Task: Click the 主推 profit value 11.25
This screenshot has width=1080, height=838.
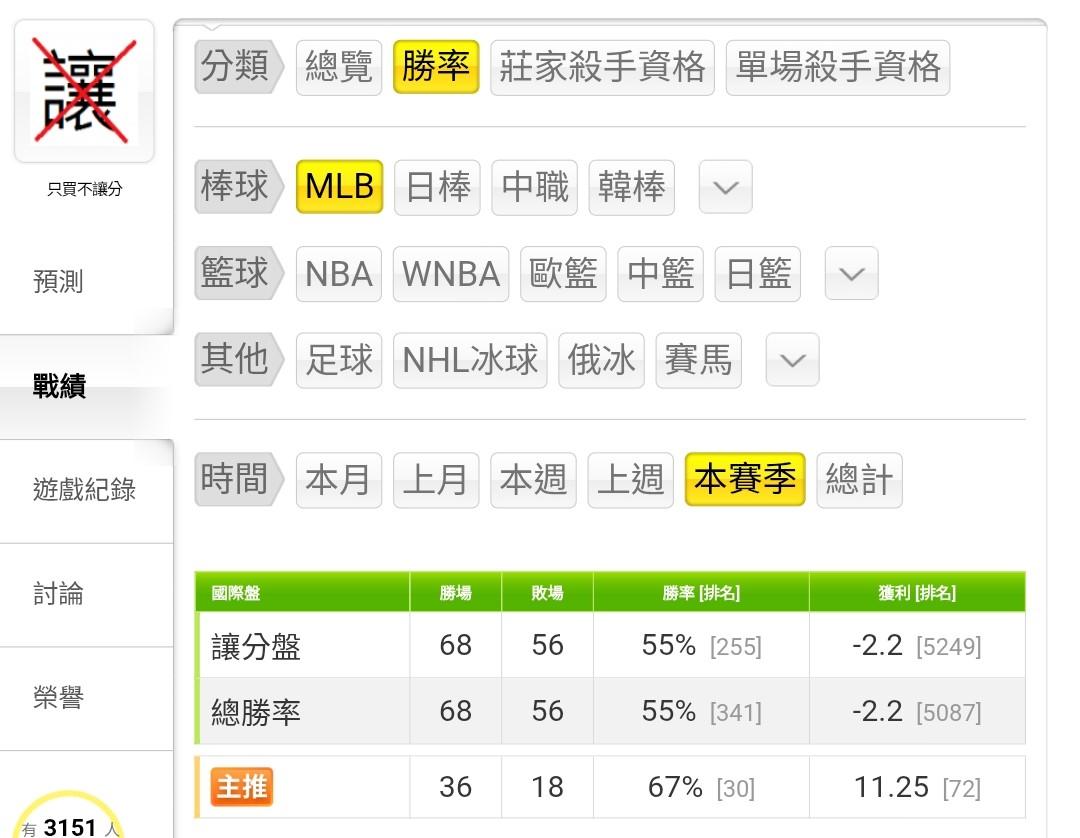Action: (x=891, y=787)
